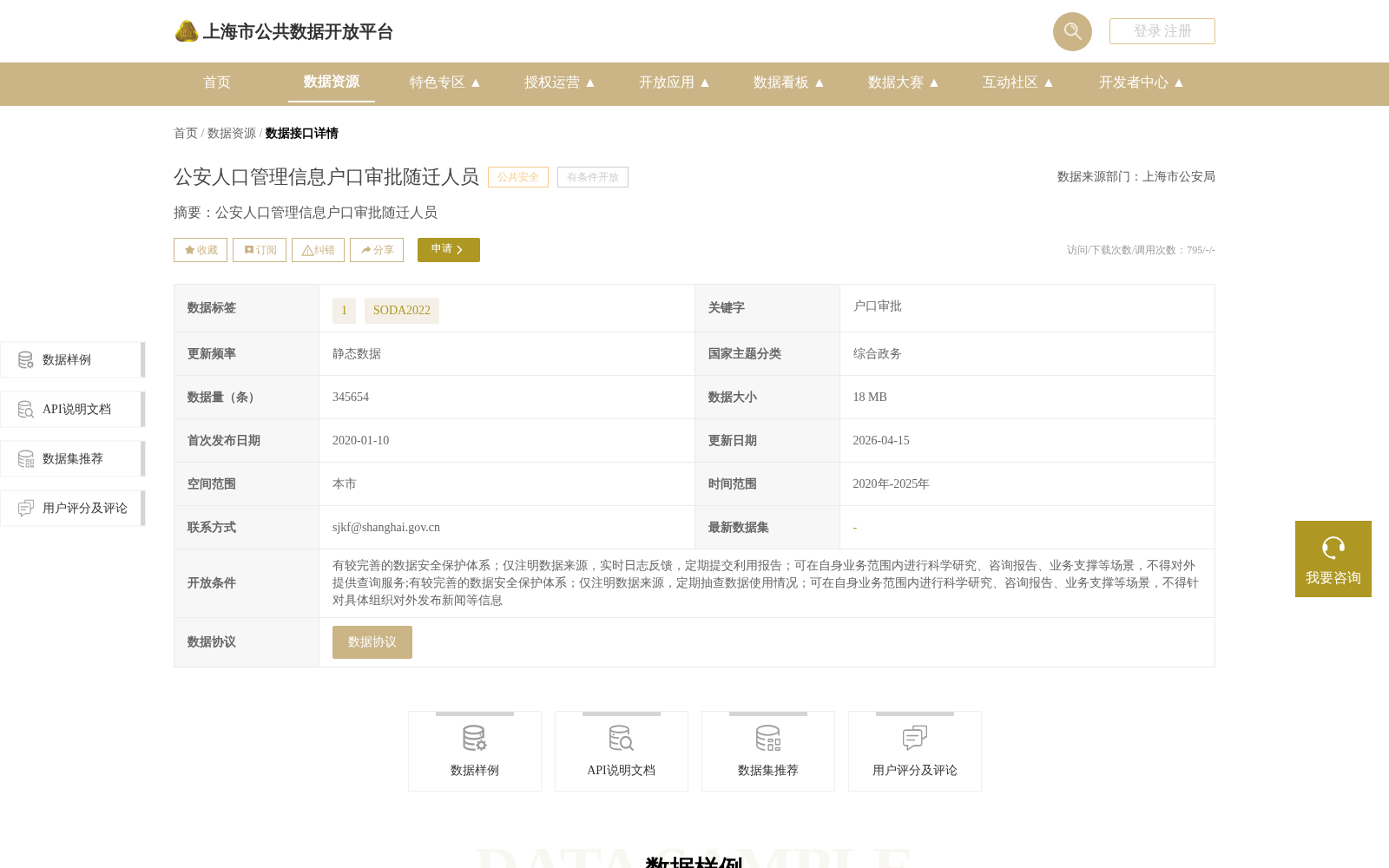The image size is (1389, 868).
Task: Click card label 数据样例 below table
Action: click(475, 771)
